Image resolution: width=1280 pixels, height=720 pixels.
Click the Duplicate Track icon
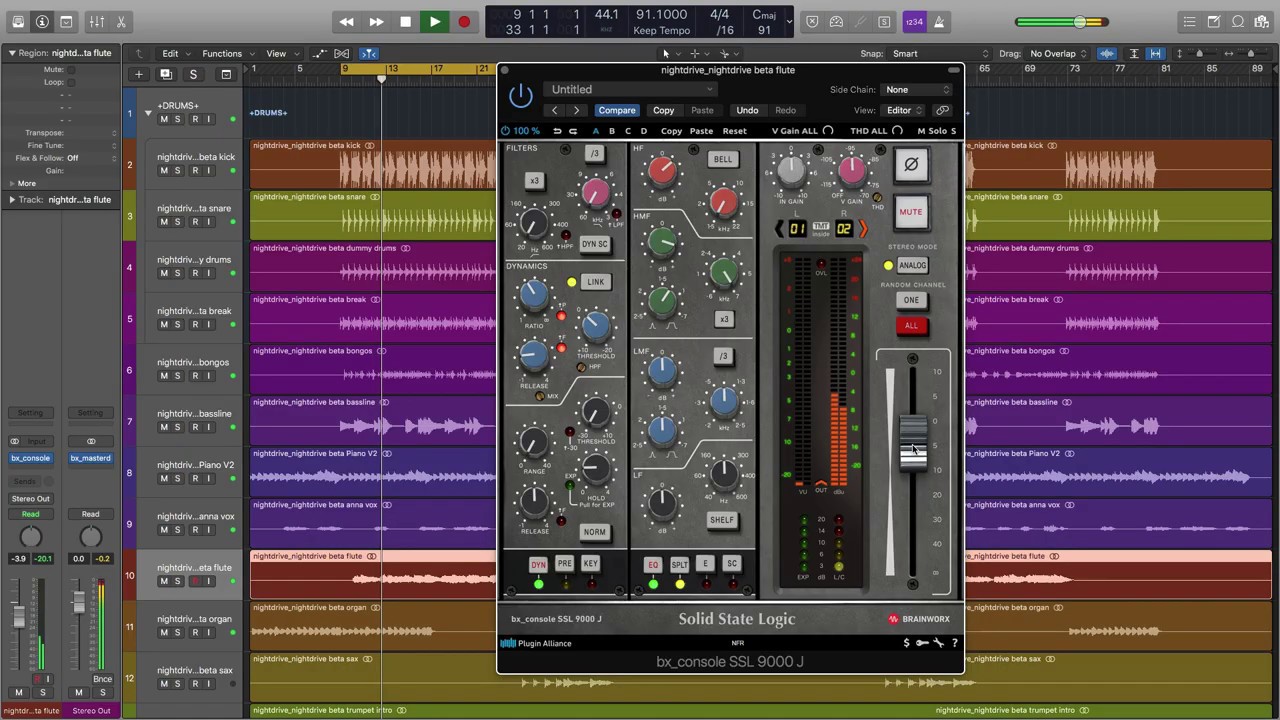(x=166, y=74)
